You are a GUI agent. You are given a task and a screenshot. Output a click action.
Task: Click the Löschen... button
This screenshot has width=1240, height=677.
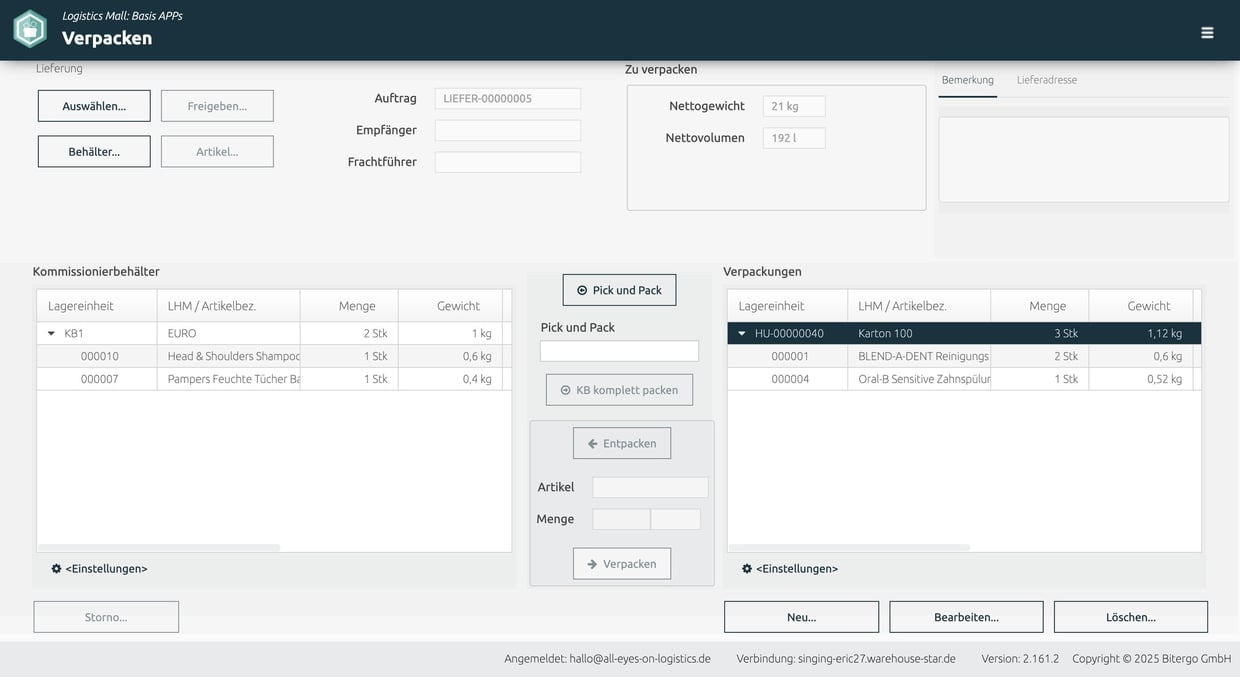1131,617
